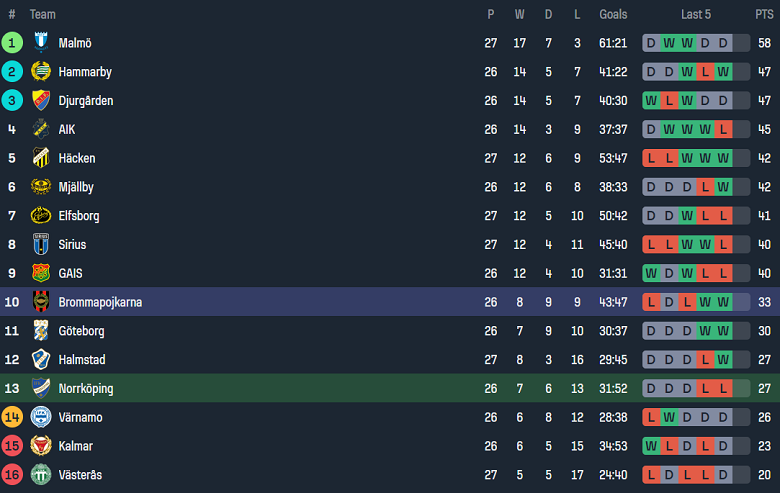Screen dimensions: 780x493
Task: Click the Västerås team crest
Action: [x=41, y=474]
